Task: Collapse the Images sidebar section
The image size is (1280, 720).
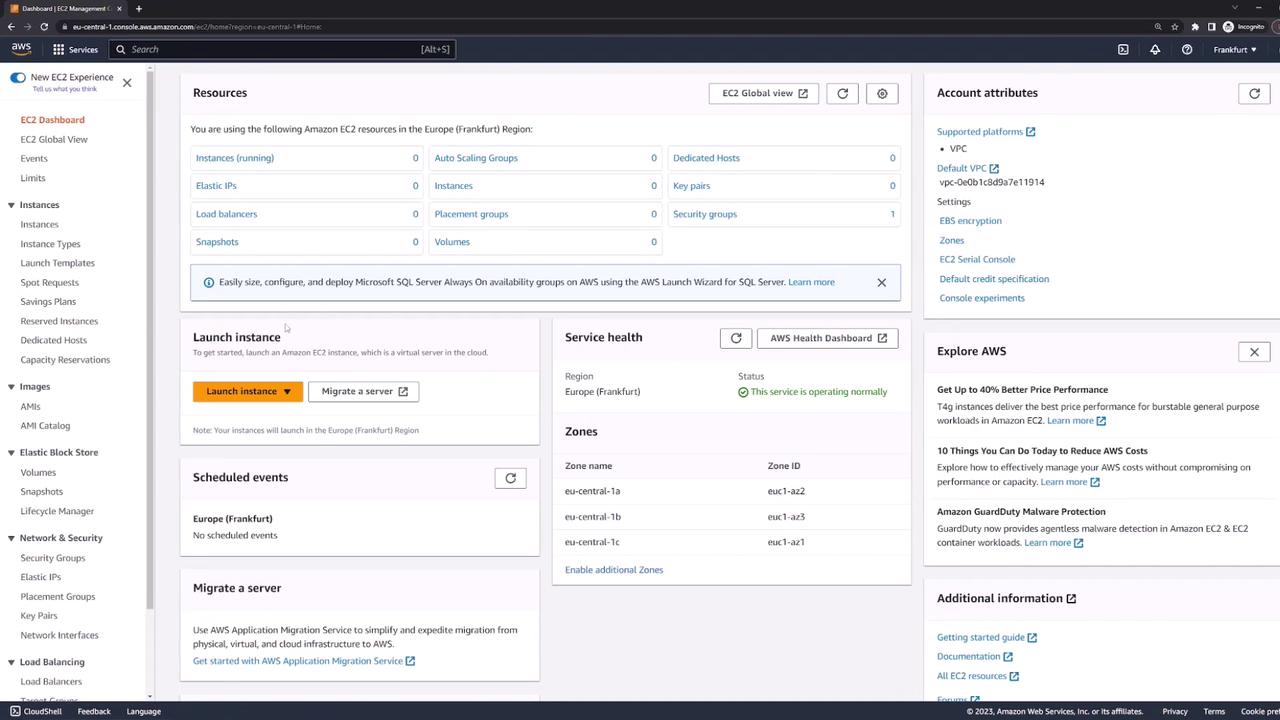Action: (11, 387)
